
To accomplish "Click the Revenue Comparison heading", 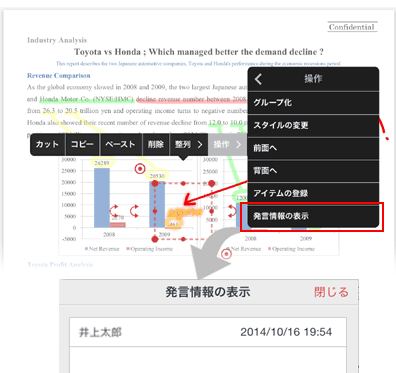I will (x=59, y=76).
